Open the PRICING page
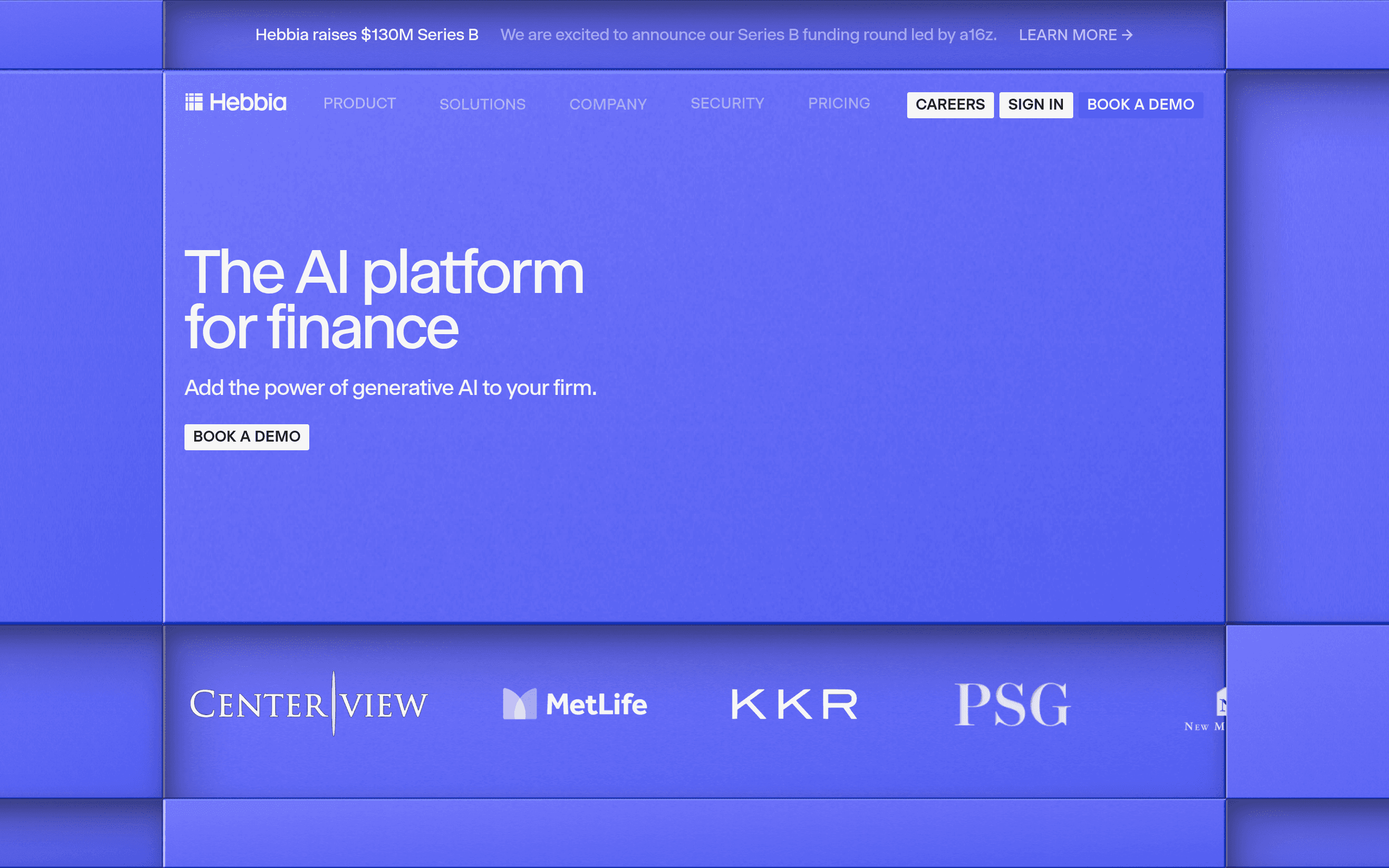Screen dimensions: 1389x868 tap(839, 103)
